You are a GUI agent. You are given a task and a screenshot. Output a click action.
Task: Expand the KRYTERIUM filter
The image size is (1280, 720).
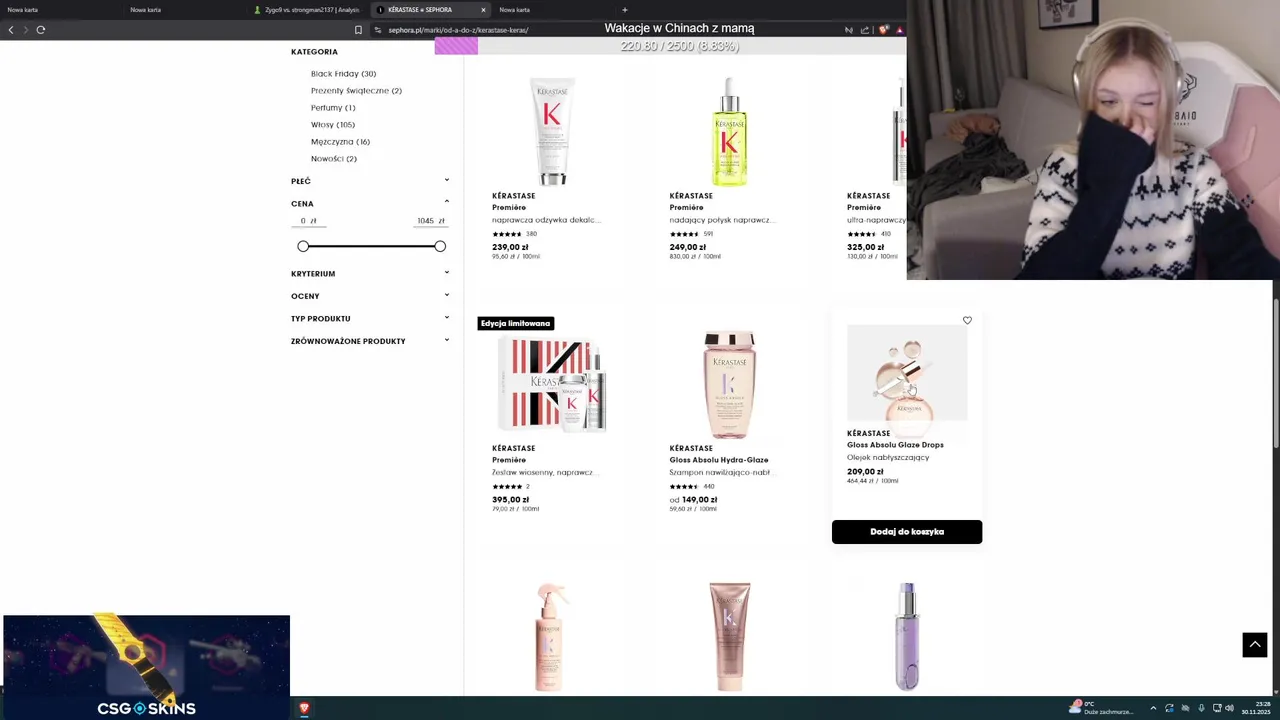coord(370,273)
